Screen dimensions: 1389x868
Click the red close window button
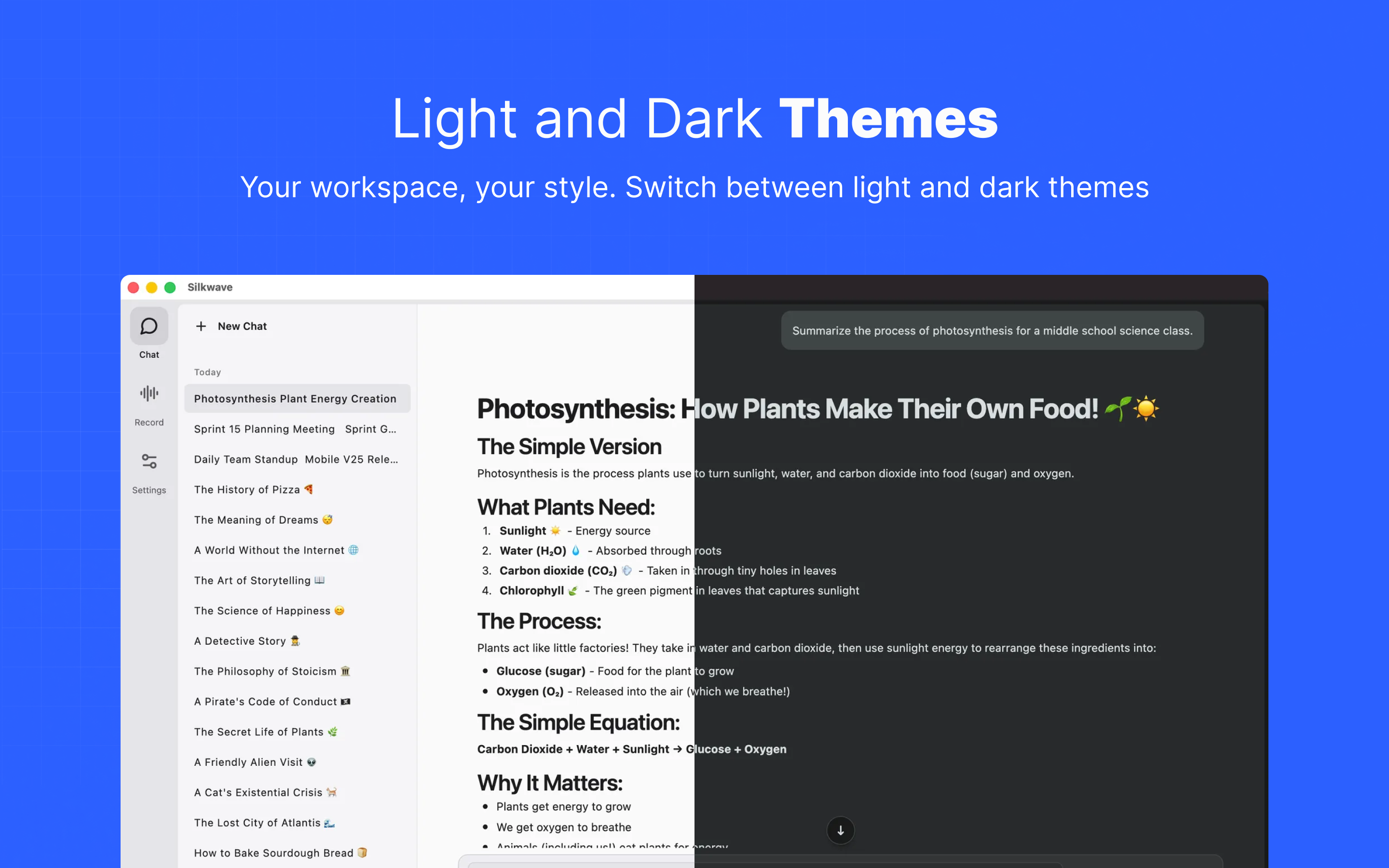tap(133, 287)
